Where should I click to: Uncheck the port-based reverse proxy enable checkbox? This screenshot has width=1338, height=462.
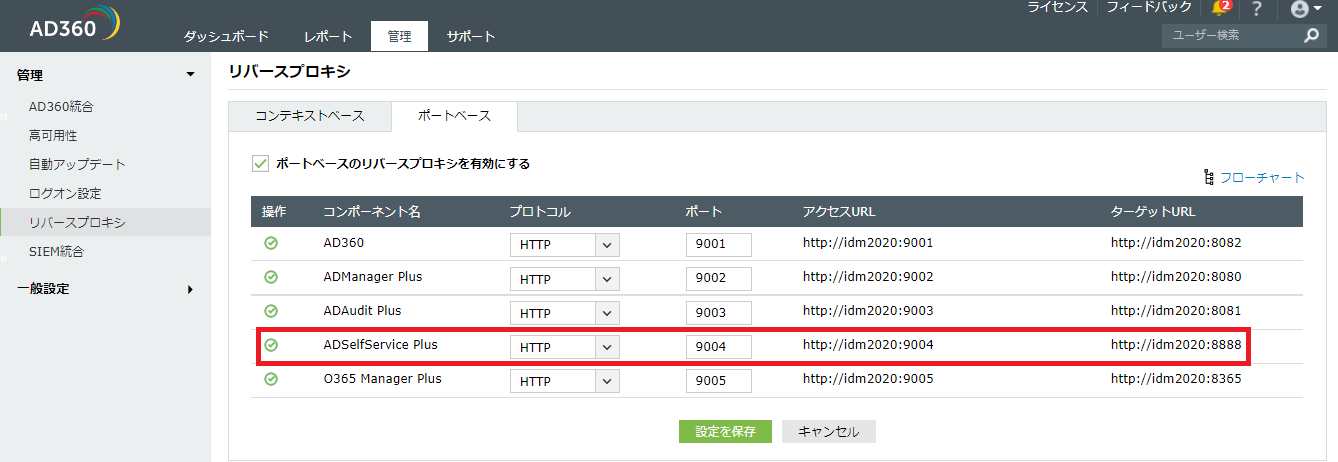coord(261,163)
